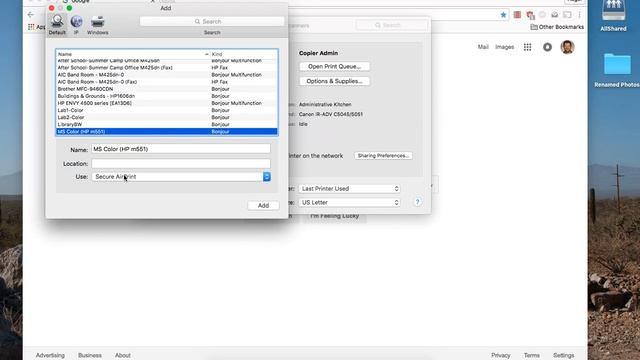Open Options & Supplies in Printers window
The width and height of the screenshot is (640, 360).
point(334,81)
